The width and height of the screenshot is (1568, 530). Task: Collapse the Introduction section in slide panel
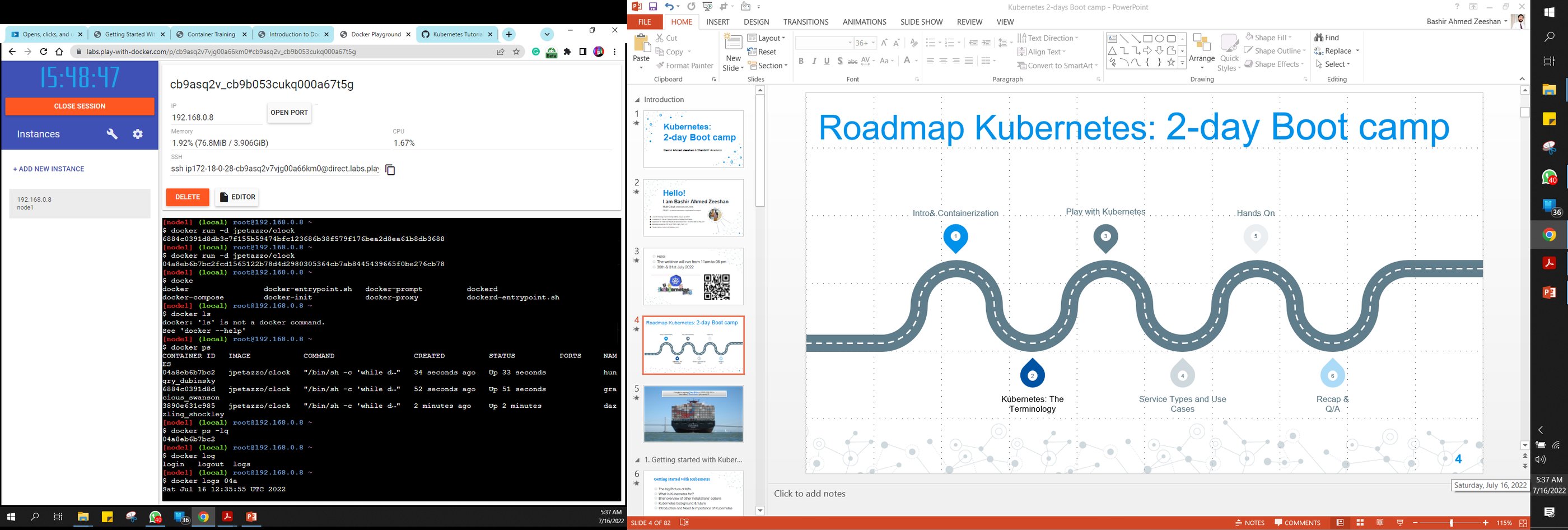tap(637, 100)
